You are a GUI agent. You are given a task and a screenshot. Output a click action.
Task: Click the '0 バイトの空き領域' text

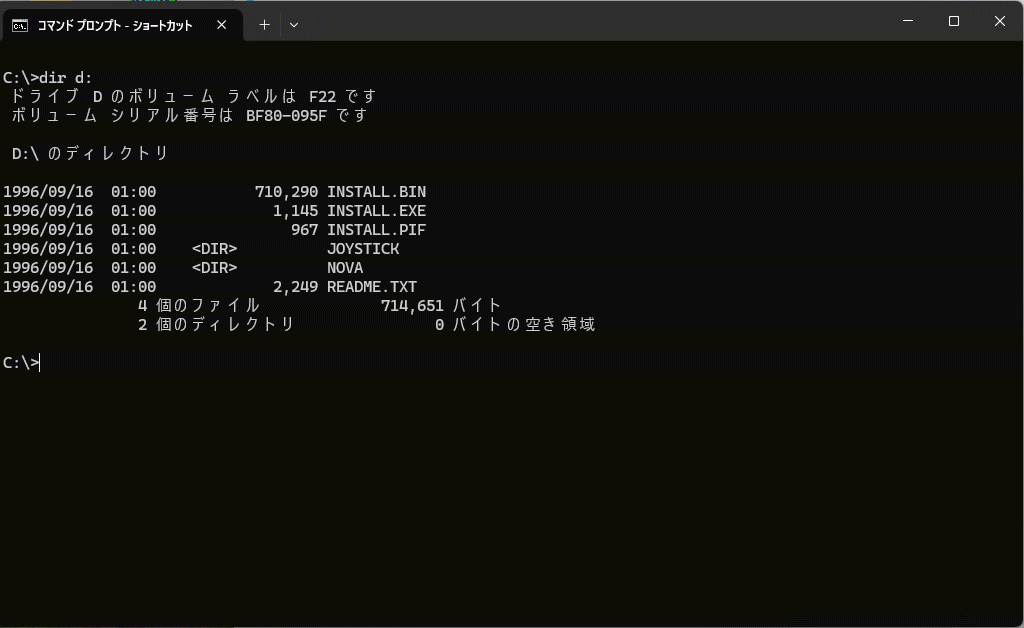tap(515, 324)
